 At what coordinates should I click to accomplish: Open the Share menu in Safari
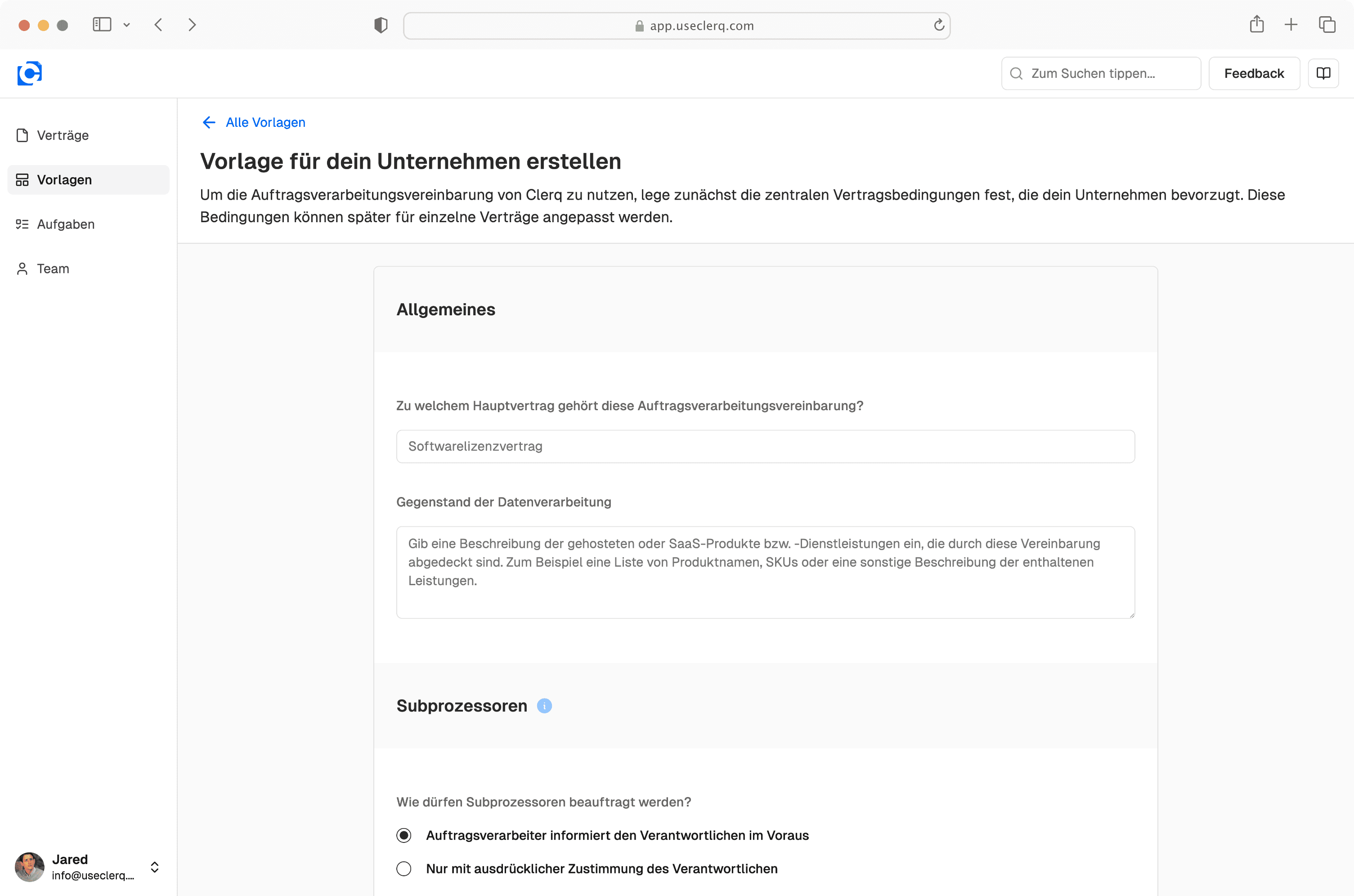(x=1256, y=25)
